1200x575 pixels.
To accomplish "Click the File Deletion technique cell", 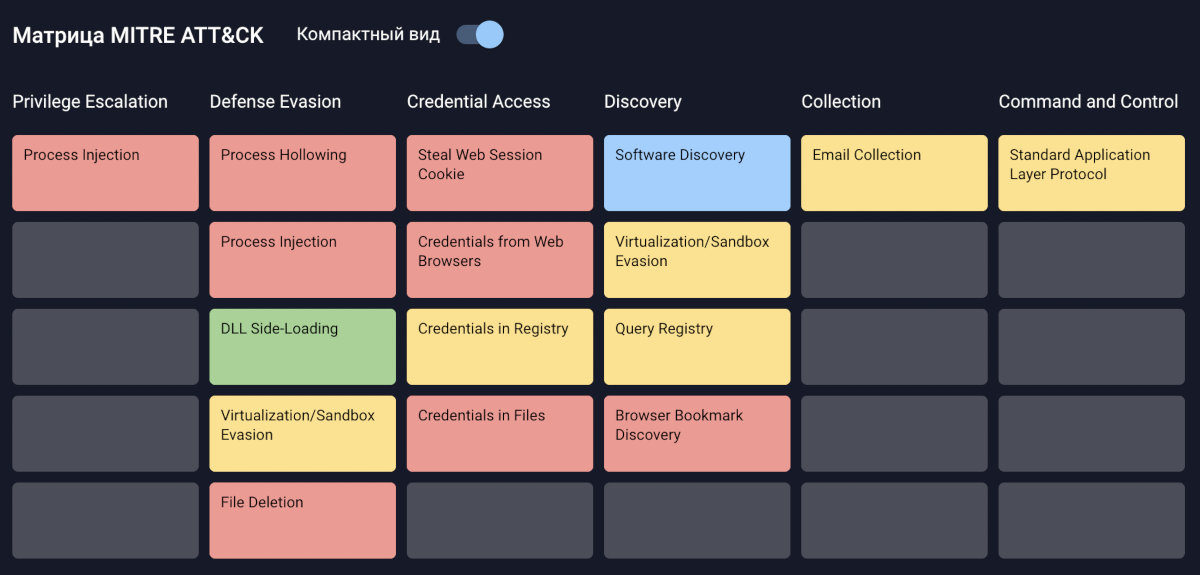I will tap(302, 521).
